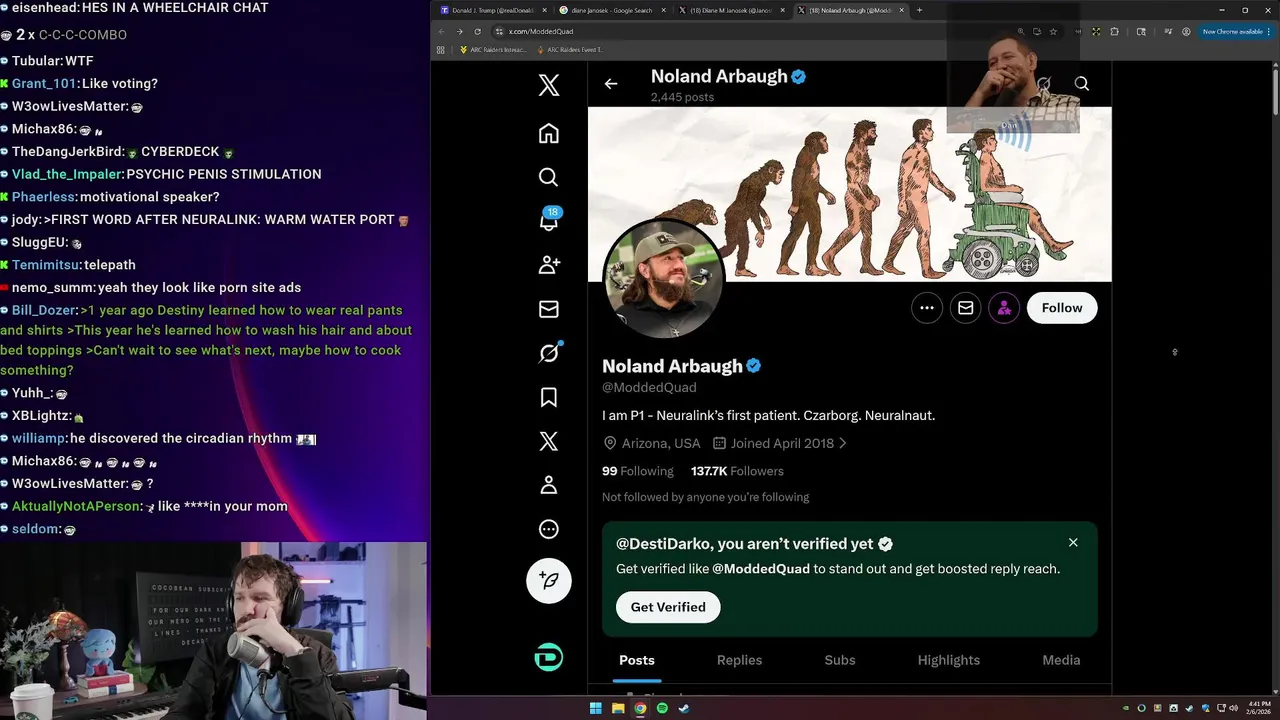Open the 99 Following list
Viewport: 1280px width, 720px height.
638,471
